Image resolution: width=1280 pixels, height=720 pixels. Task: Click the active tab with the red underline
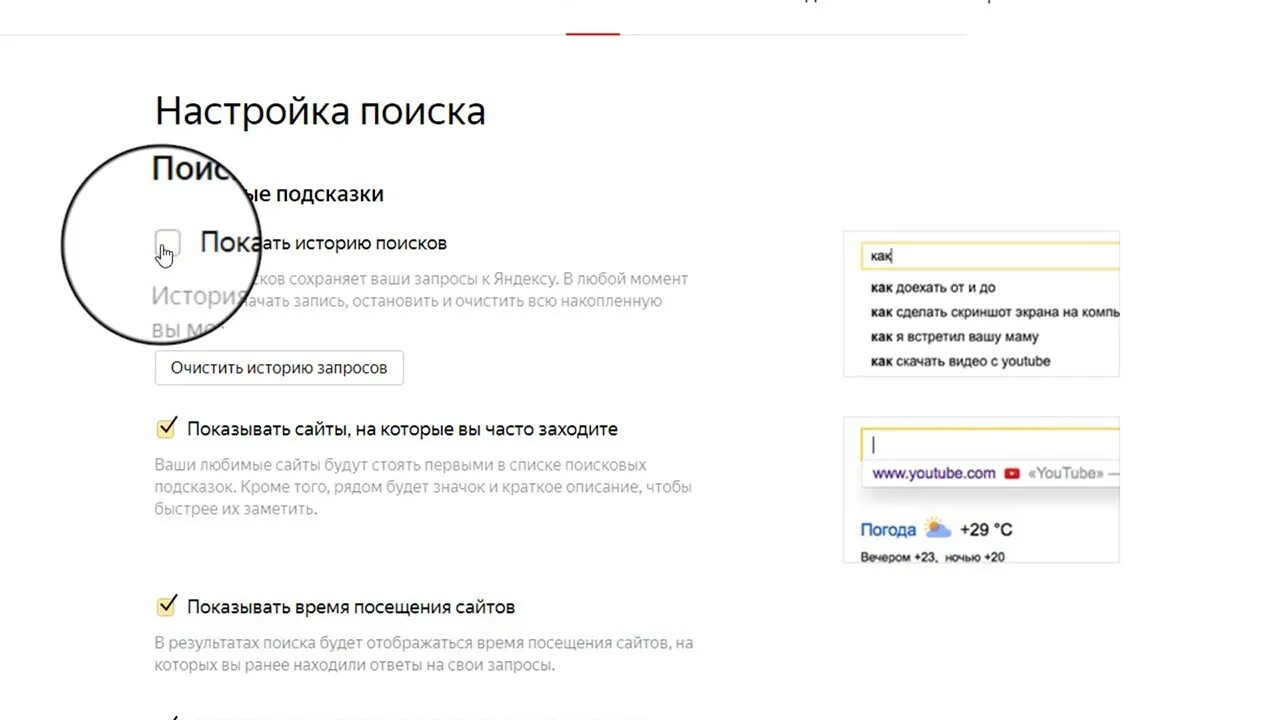[x=593, y=17]
